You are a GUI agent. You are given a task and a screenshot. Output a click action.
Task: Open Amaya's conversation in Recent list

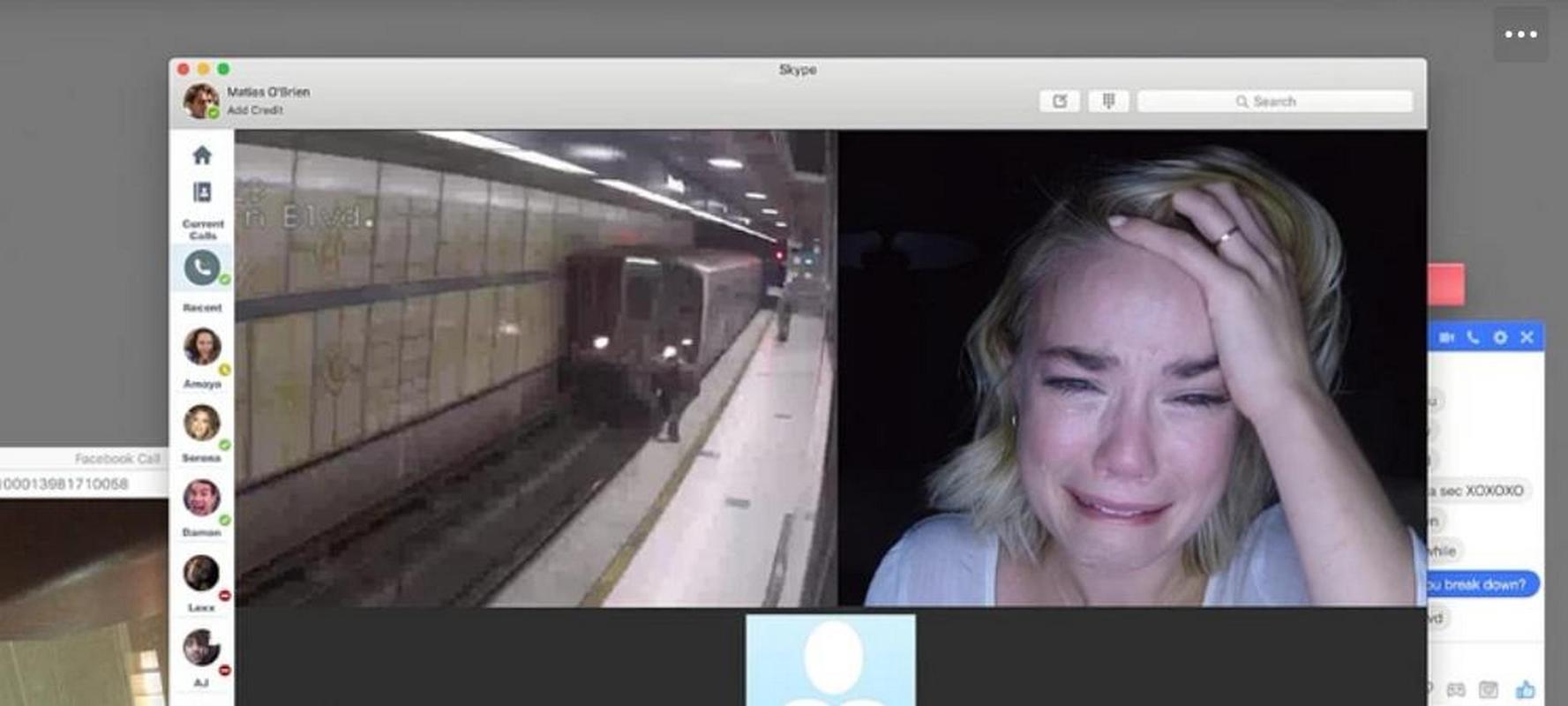(x=202, y=358)
